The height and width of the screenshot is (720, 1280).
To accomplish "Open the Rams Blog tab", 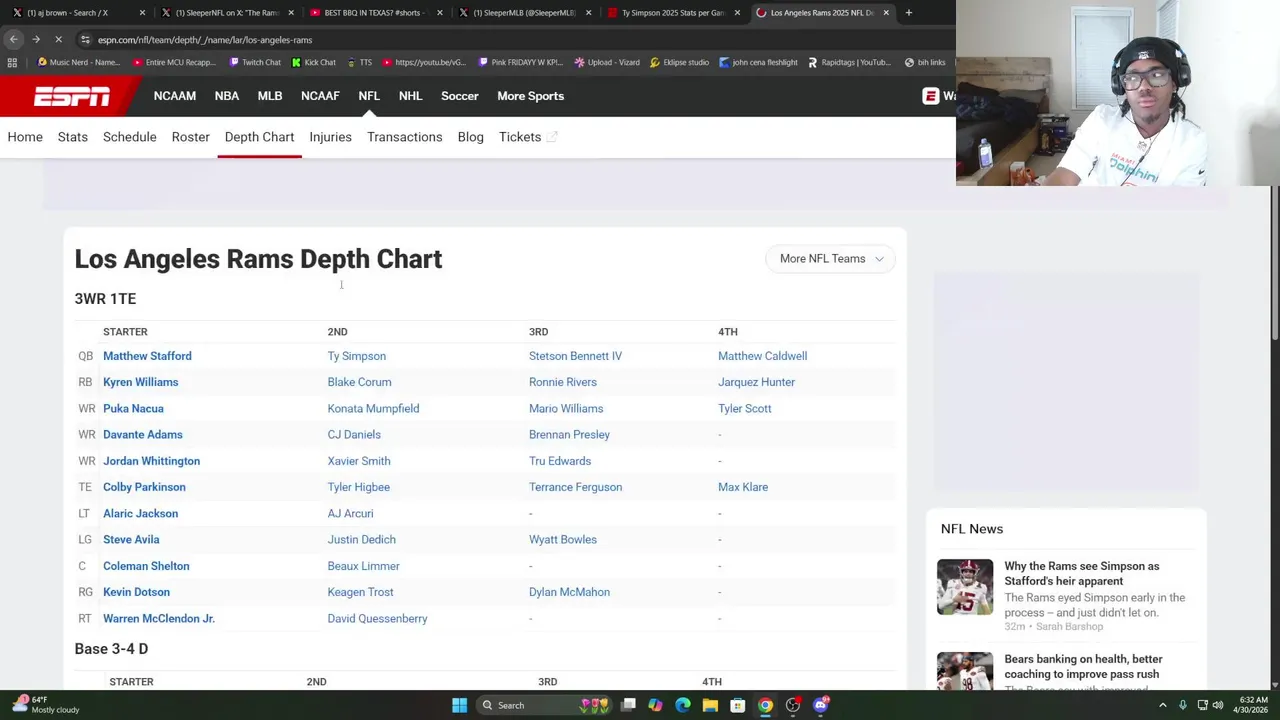I will pyautogui.click(x=470, y=137).
